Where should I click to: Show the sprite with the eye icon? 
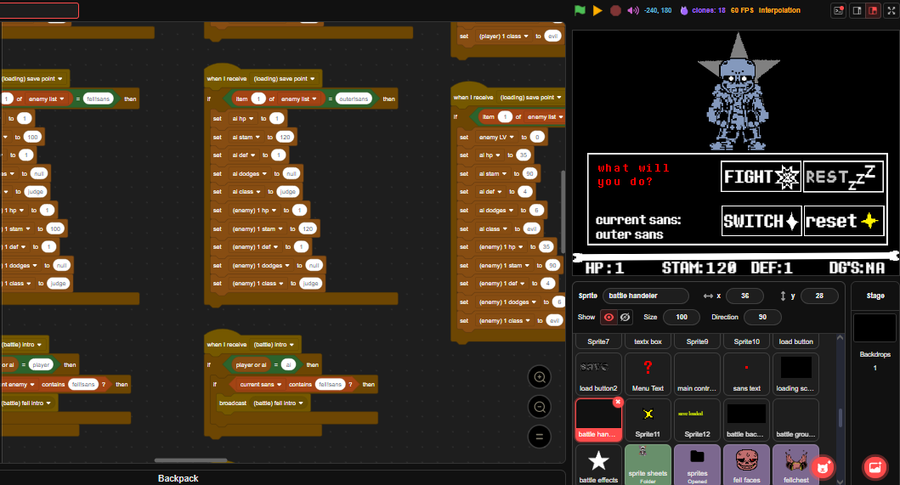(608, 317)
